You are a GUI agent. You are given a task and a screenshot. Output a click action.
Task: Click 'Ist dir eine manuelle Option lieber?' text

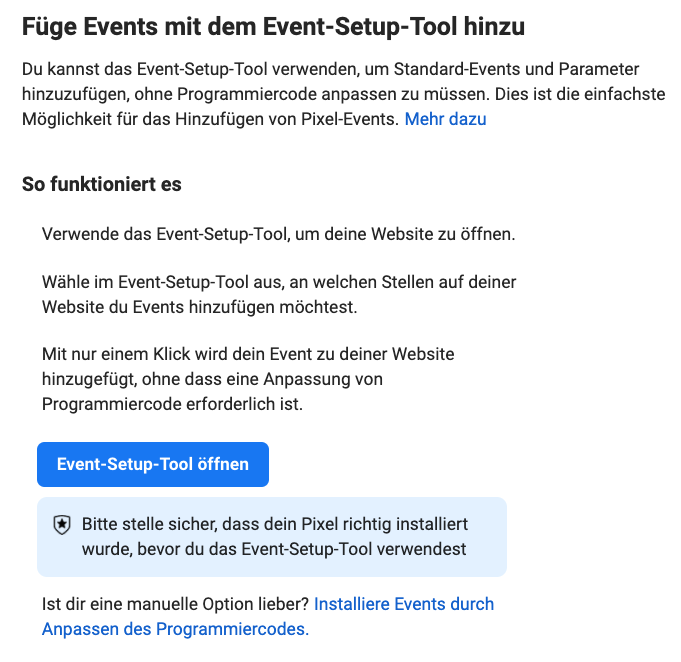[x=175, y=604]
